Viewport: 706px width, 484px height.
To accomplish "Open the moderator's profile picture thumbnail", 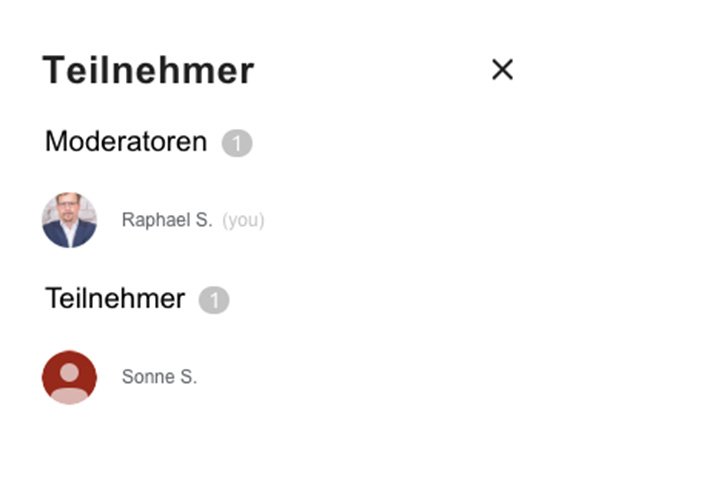I will click(69, 220).
